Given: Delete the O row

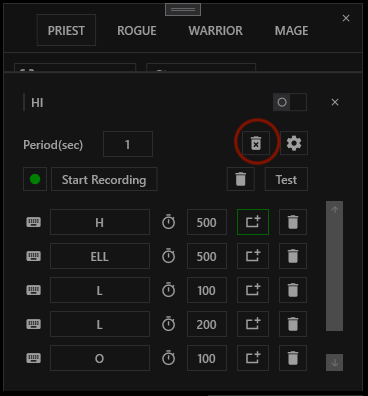Looking at the screenshot, I should 293,358.
